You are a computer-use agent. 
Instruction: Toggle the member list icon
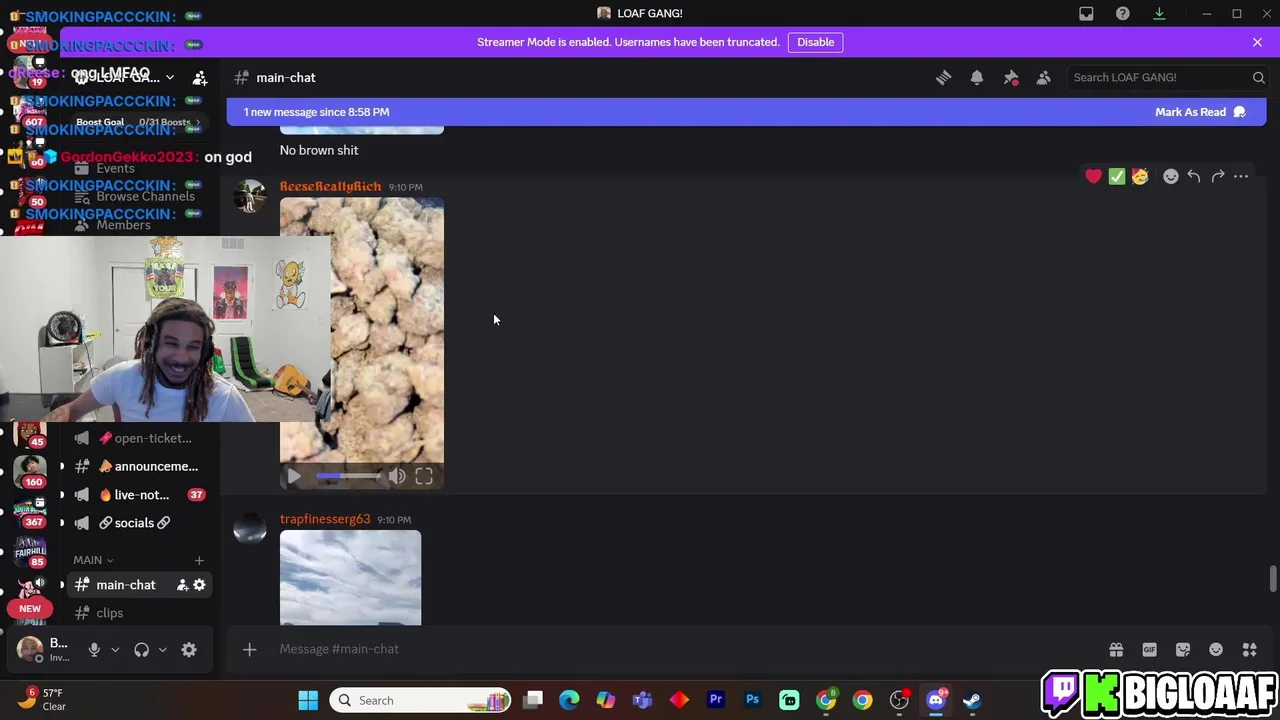tap(1043, 78)
